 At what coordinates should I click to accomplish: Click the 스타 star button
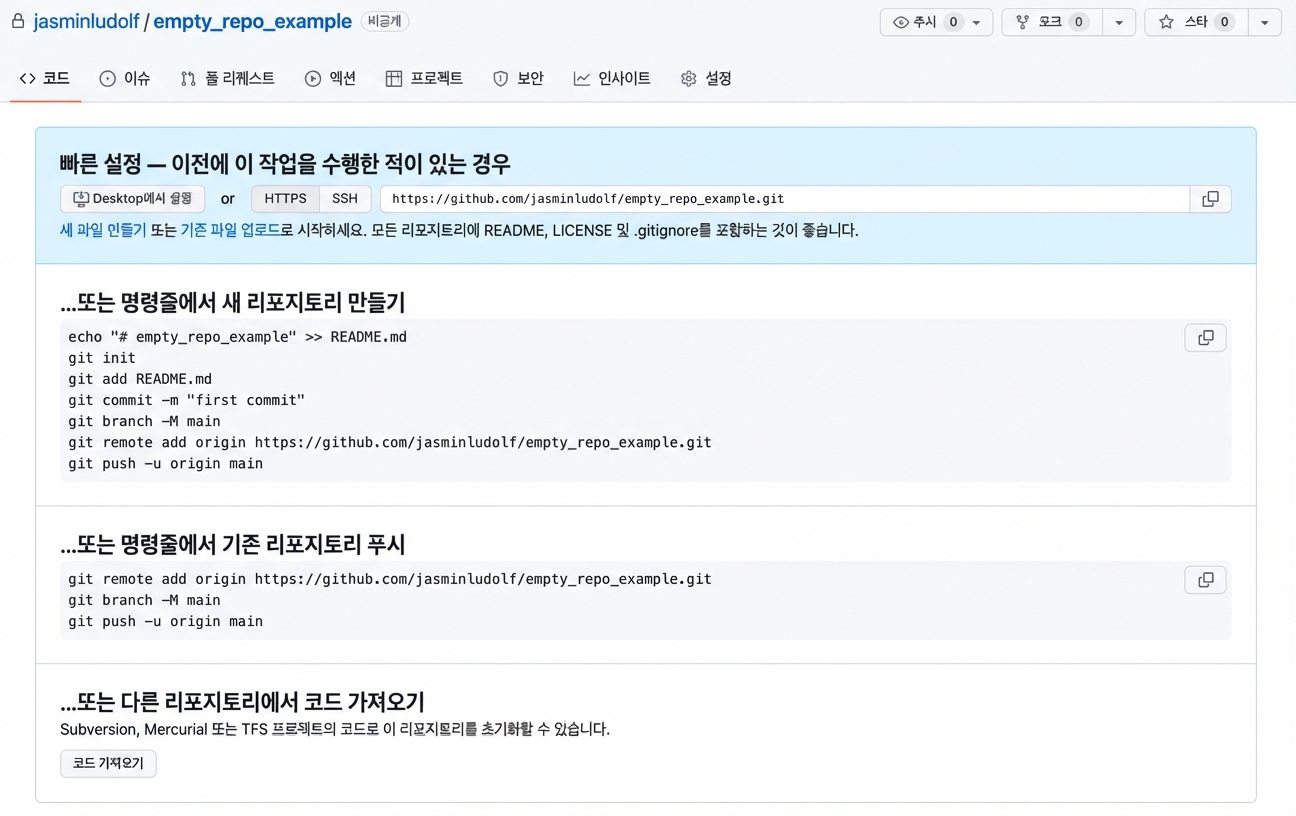(x=1197, y=22)
